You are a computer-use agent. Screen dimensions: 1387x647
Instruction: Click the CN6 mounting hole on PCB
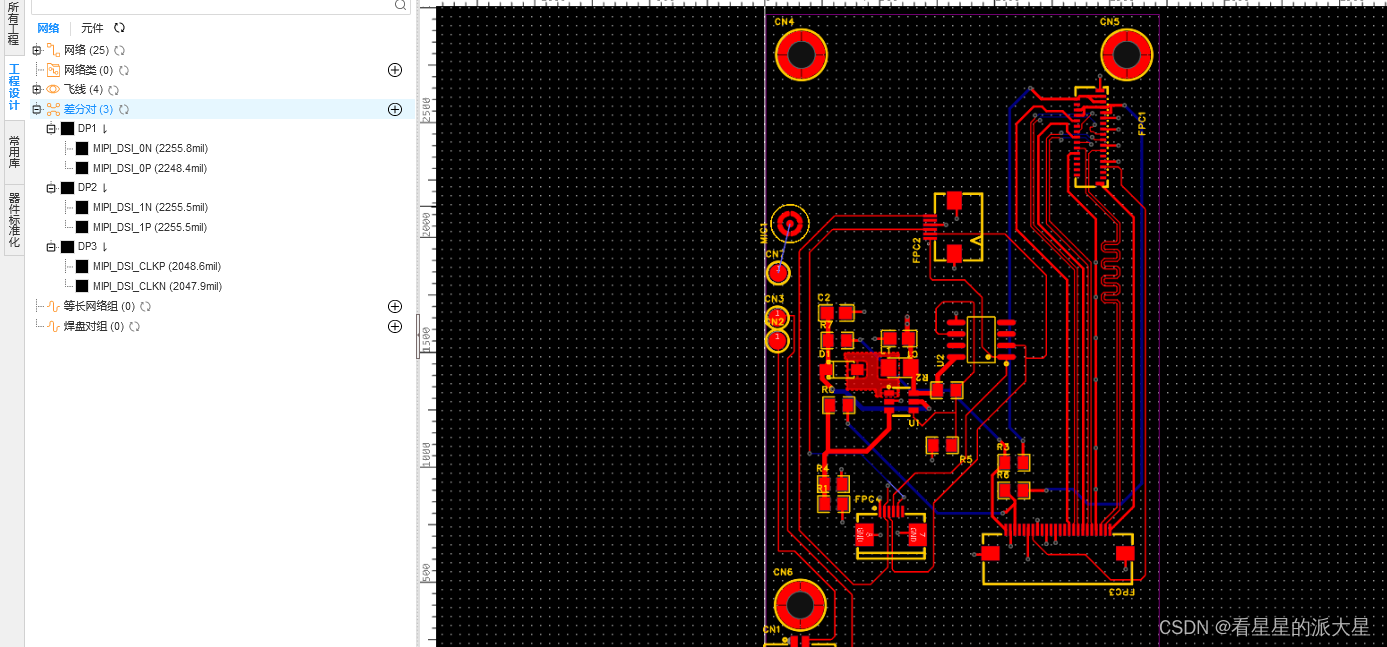(801, 605)
